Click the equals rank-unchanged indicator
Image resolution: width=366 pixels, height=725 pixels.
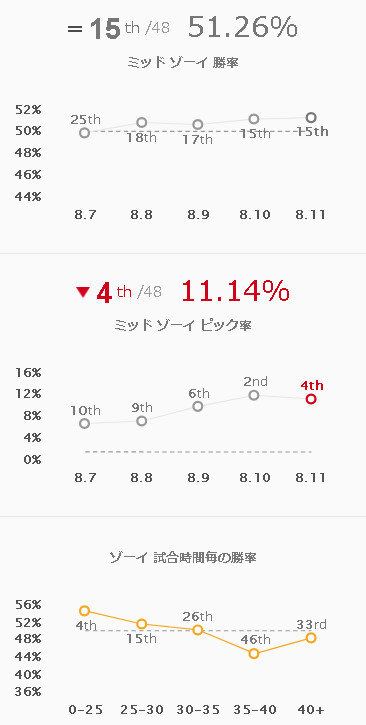pyautogui.click(x=75, y=30)
